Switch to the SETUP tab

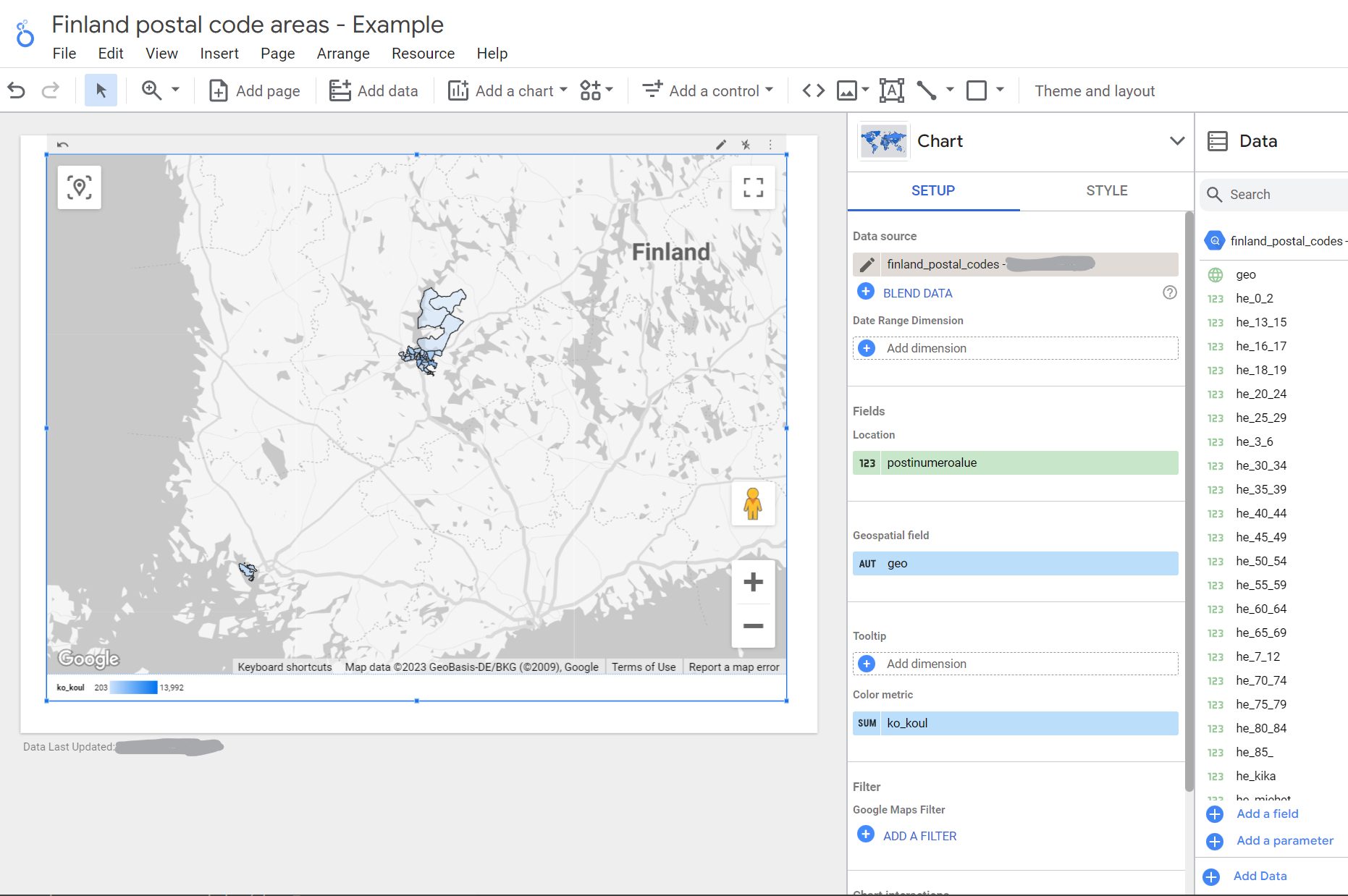click(x=933, y=191)
